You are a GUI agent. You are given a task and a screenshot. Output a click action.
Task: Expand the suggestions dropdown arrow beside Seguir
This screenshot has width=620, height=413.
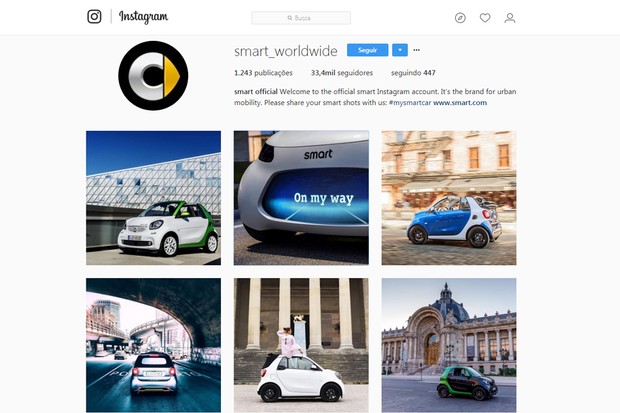click(400, 50)
